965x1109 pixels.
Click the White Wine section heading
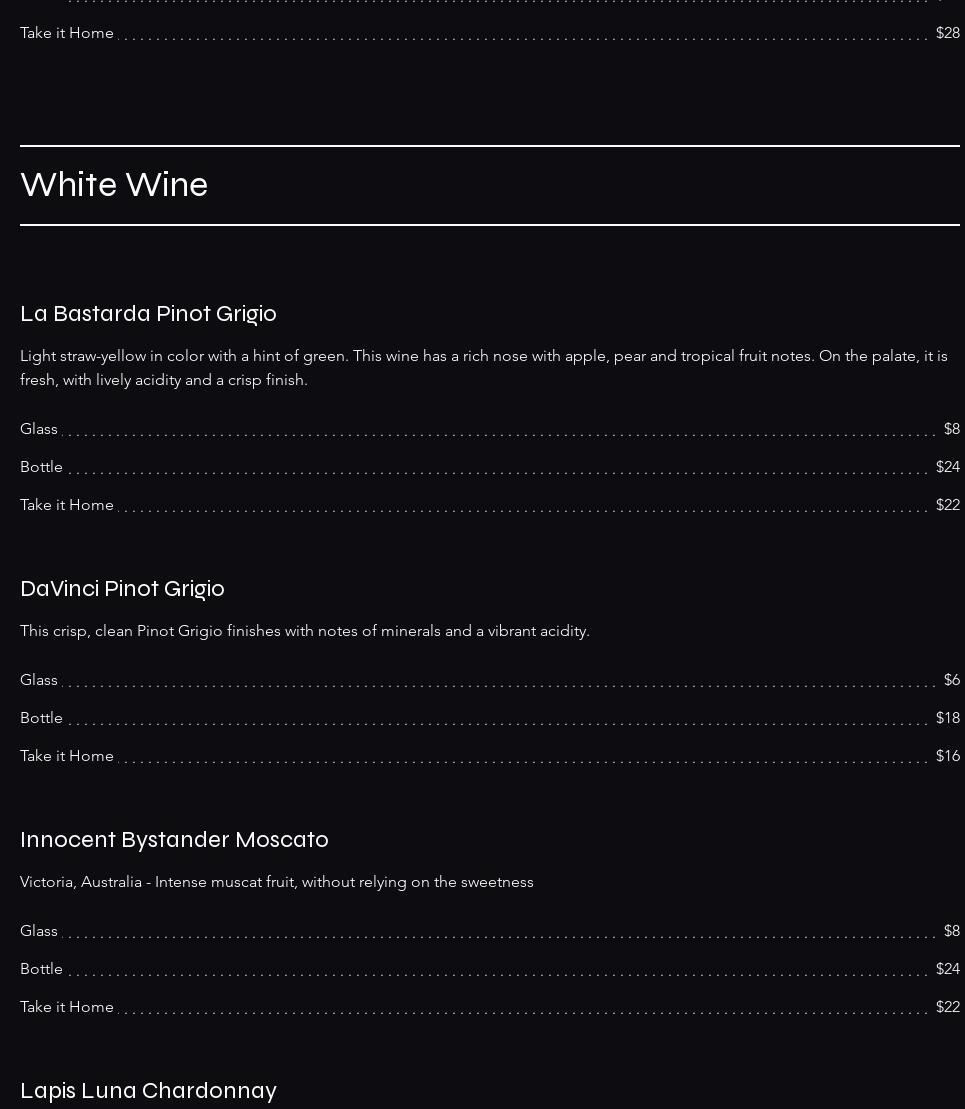(x=114, y=185)
